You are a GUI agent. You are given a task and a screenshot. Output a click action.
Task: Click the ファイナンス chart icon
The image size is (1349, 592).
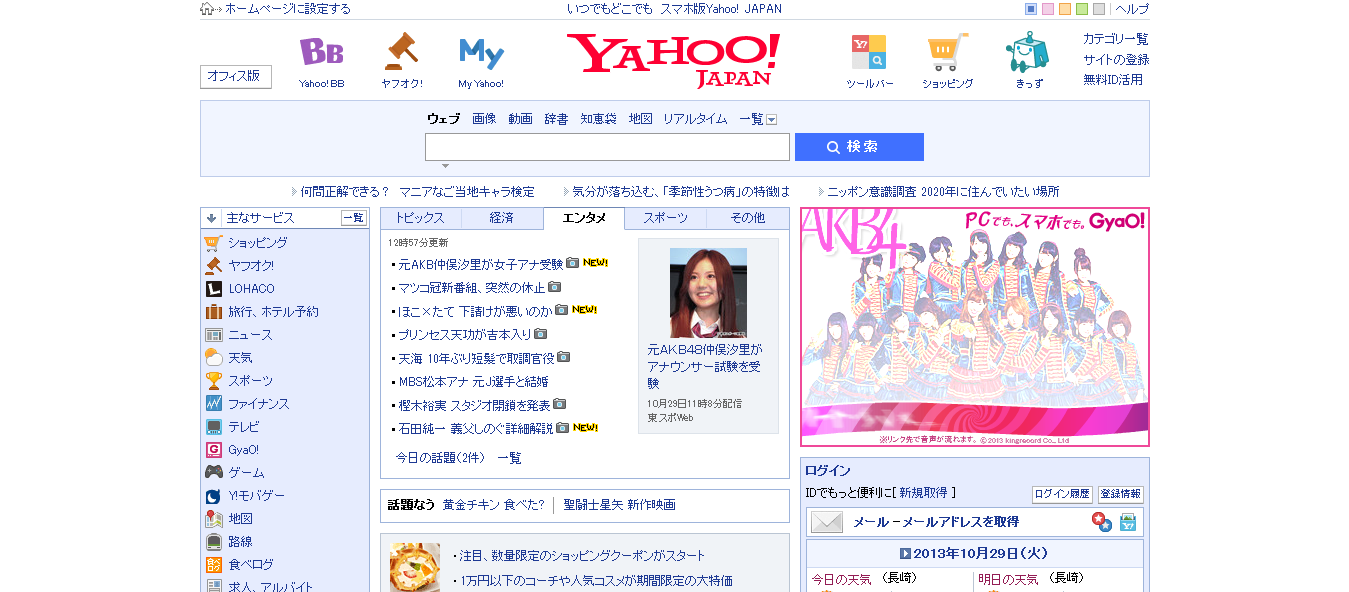pyautogui.click(x=213, y=404)
